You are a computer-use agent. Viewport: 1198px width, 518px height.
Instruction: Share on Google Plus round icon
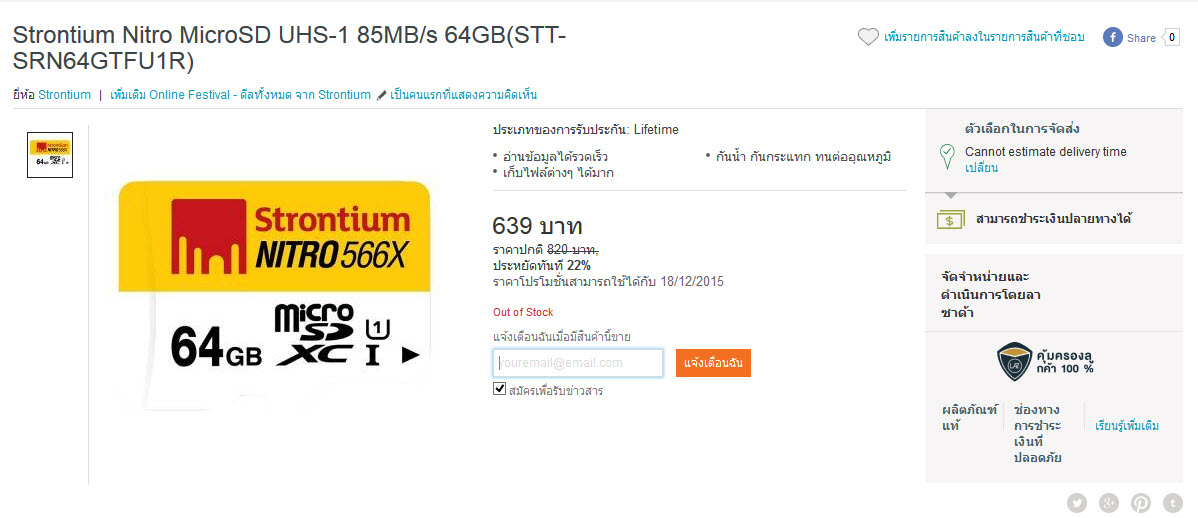[x=1109, y=503]
